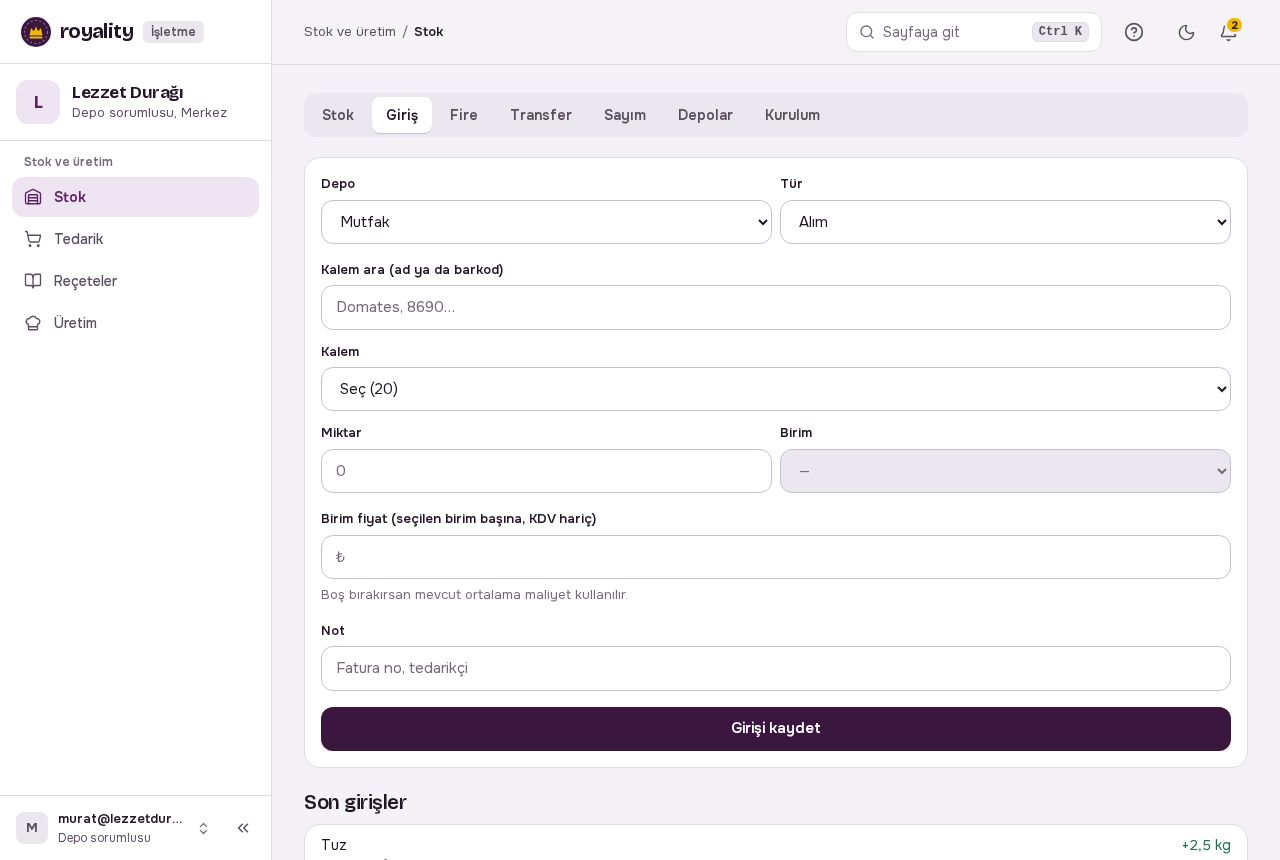
Task: Switch to the Transfer tab
Action: pyautogui.click(x=541, y=115)
